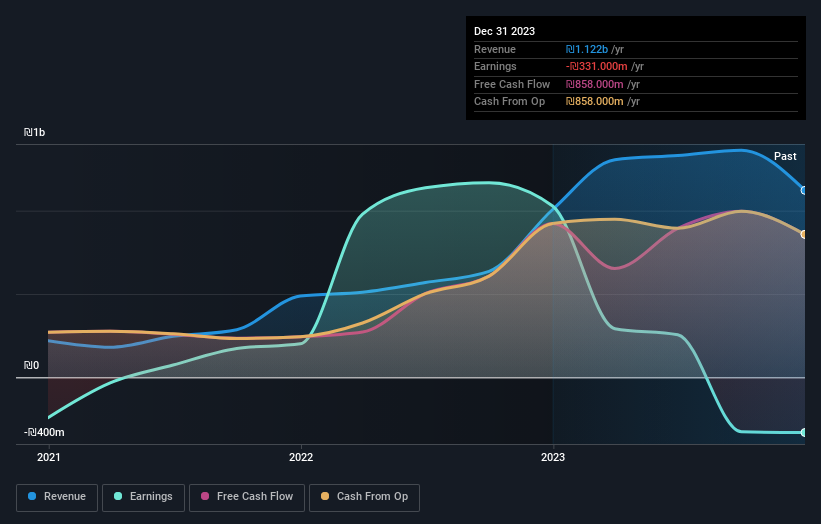Image resolution: width=821 pixels, height=524 pixels.
Task: Toggle the Earnings series in the legend
Action: (x=143, y=497)
